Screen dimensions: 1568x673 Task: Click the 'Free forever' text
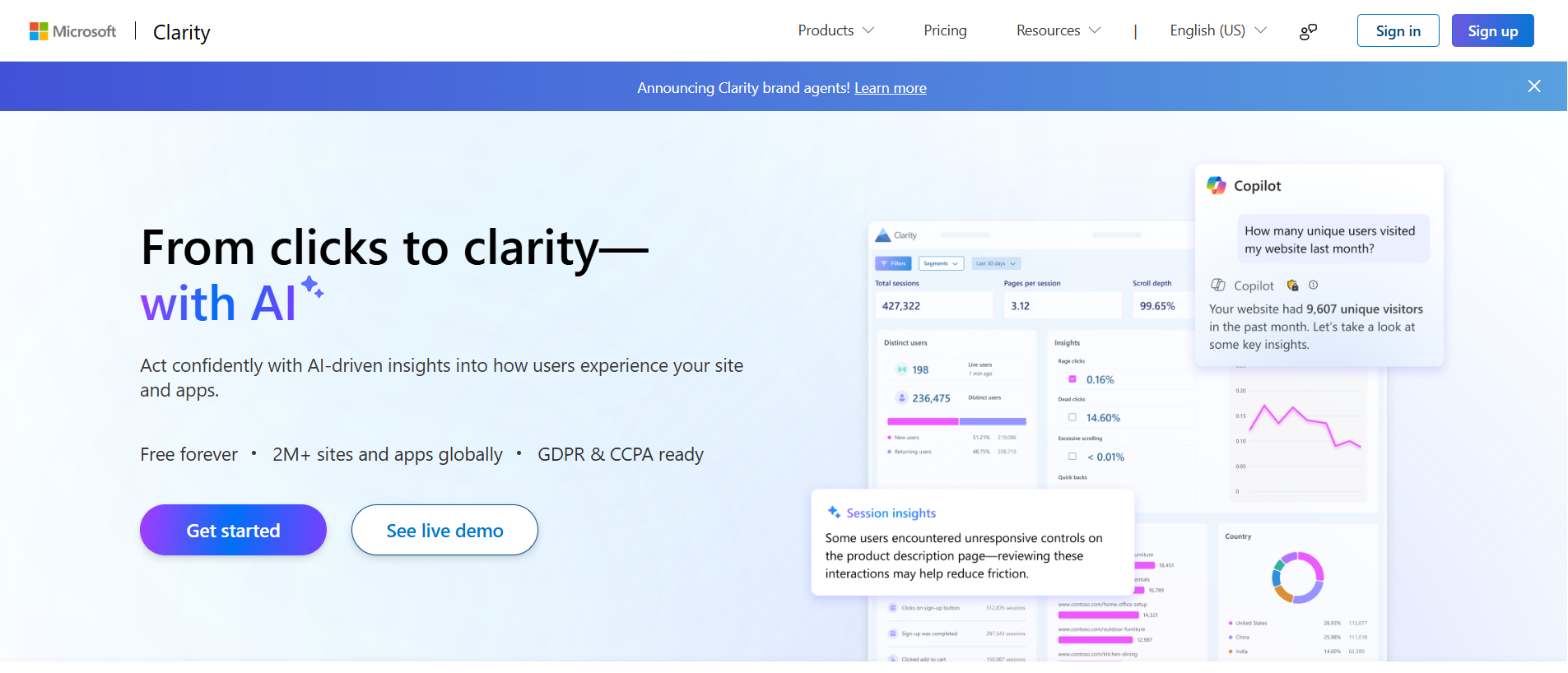point(188,454)
